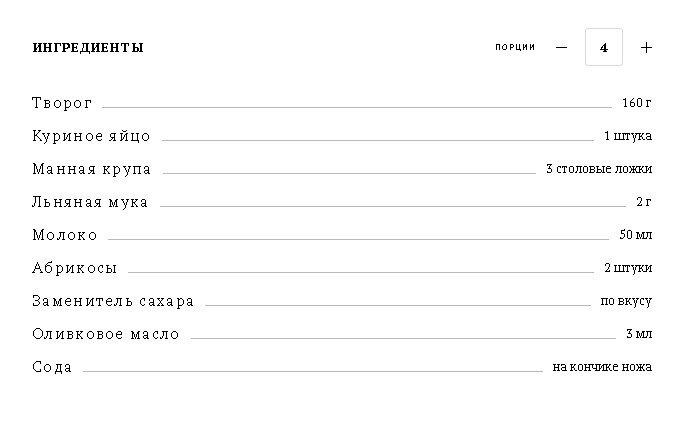Select the Творог ingredient name
Screen dimensions: 675x426
click(62, 103)
